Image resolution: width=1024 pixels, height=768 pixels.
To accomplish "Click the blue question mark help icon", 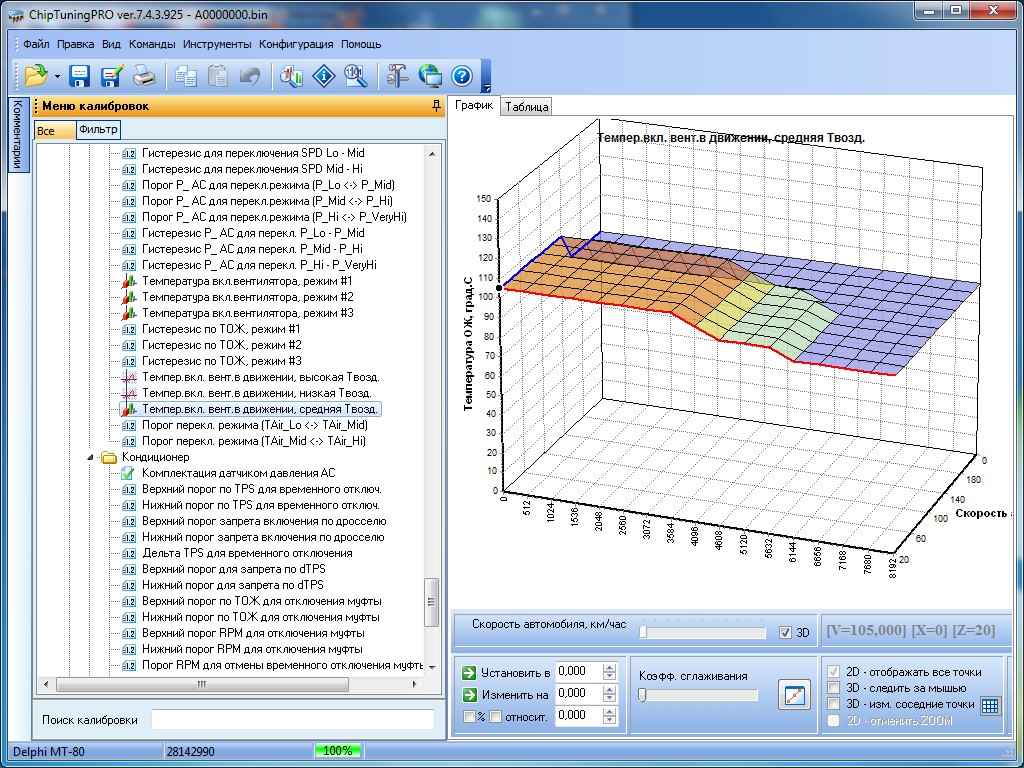I will point(461,76).
